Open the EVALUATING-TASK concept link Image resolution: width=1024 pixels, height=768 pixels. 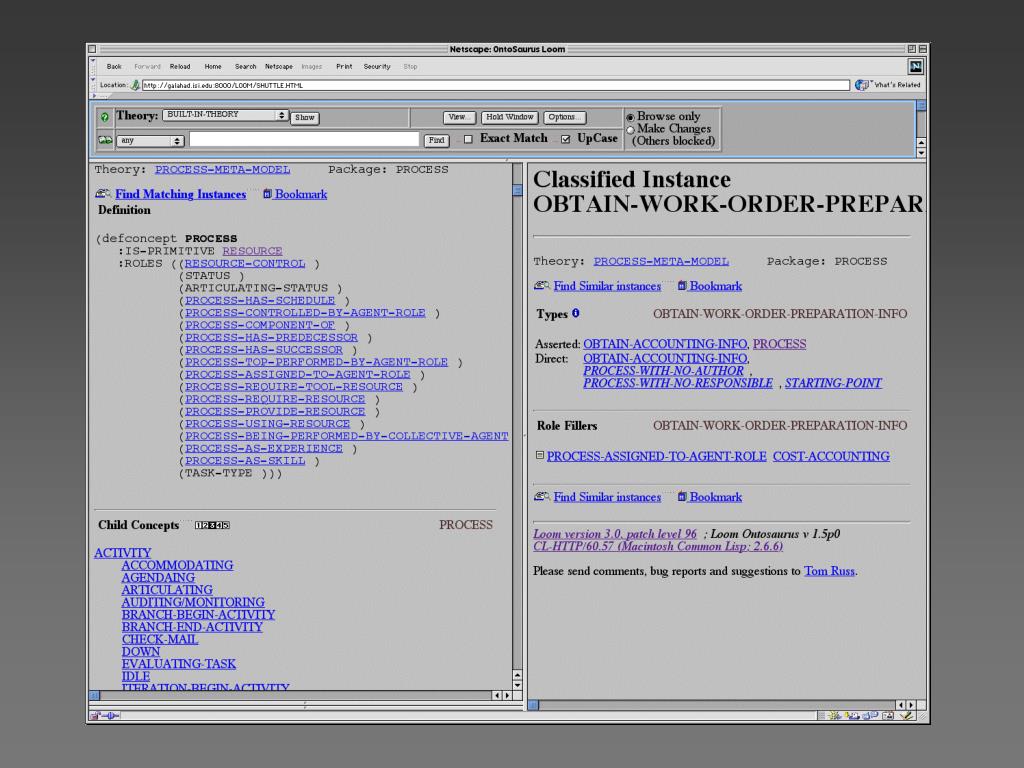tap(178, 664)
